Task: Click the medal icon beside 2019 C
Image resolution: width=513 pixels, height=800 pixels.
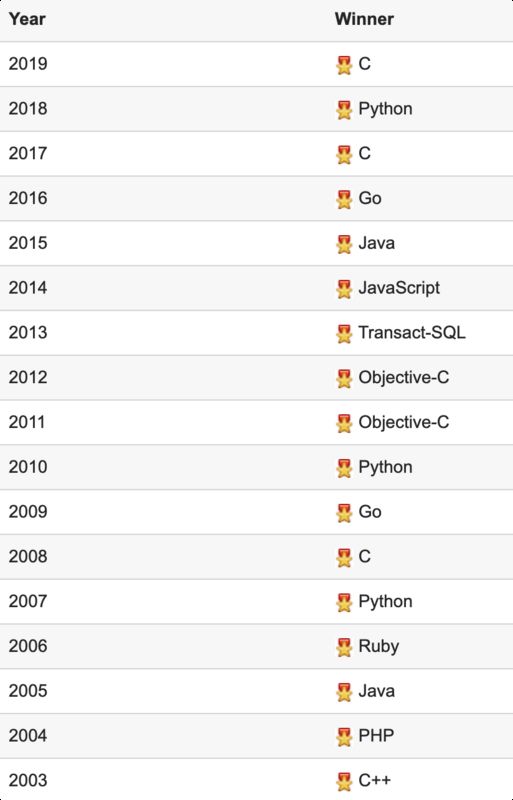Action: click(x=344, y=65)
